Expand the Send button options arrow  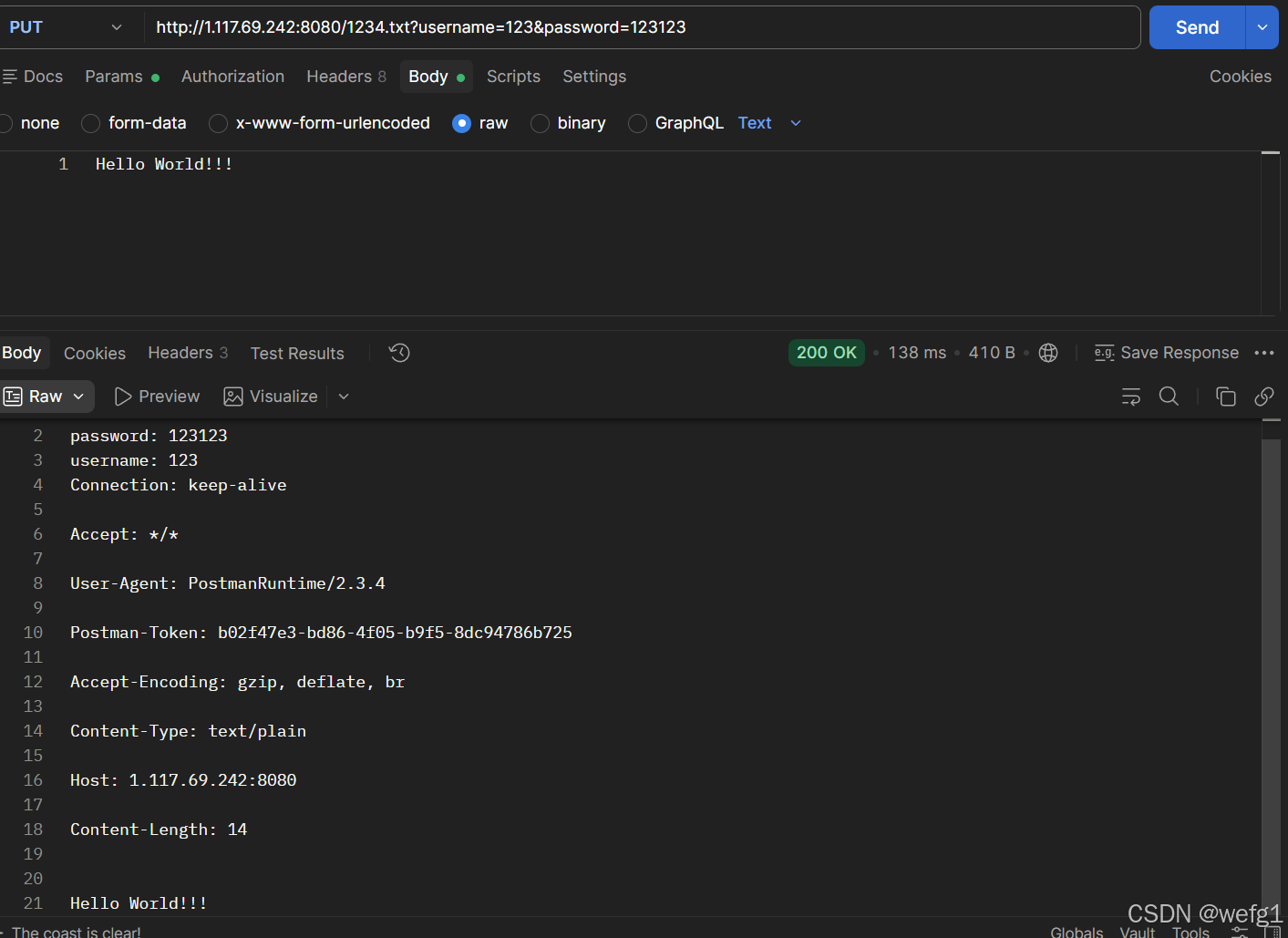(x=1262, y=27)
